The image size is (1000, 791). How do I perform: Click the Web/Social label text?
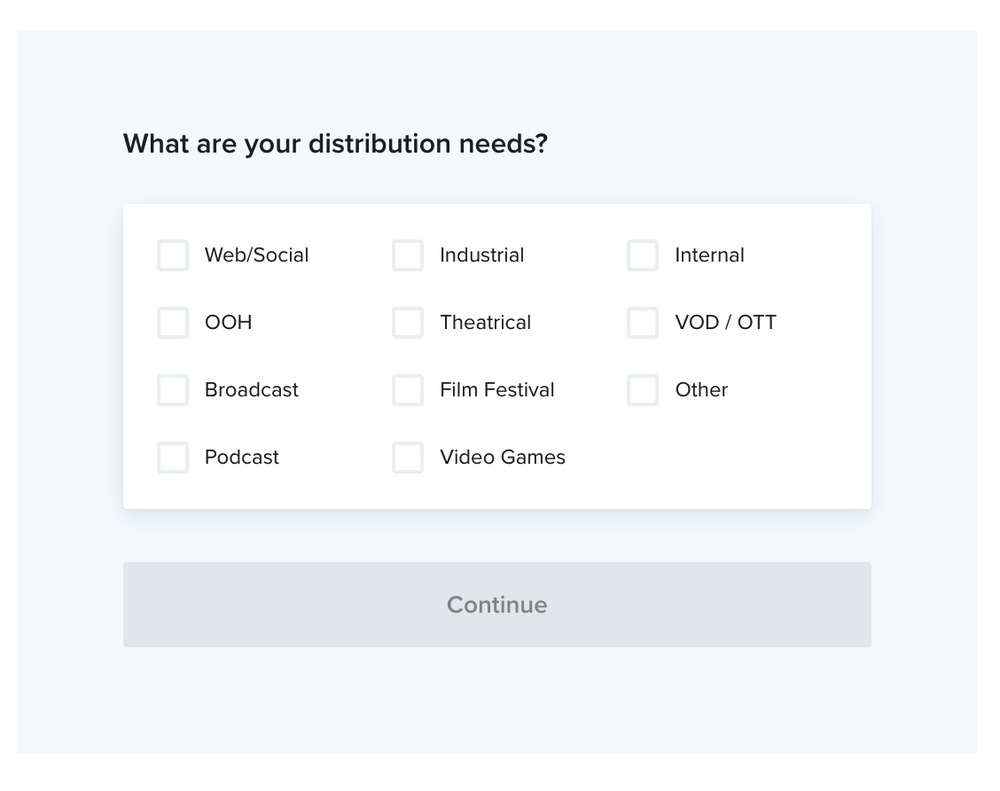[256, 255]
